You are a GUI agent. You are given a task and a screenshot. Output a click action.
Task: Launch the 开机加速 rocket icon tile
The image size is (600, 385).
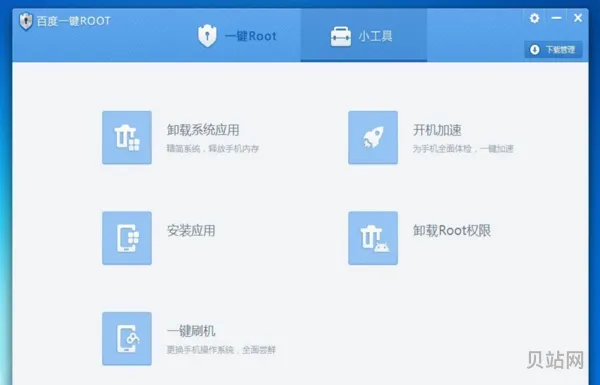tap(373, 137)
